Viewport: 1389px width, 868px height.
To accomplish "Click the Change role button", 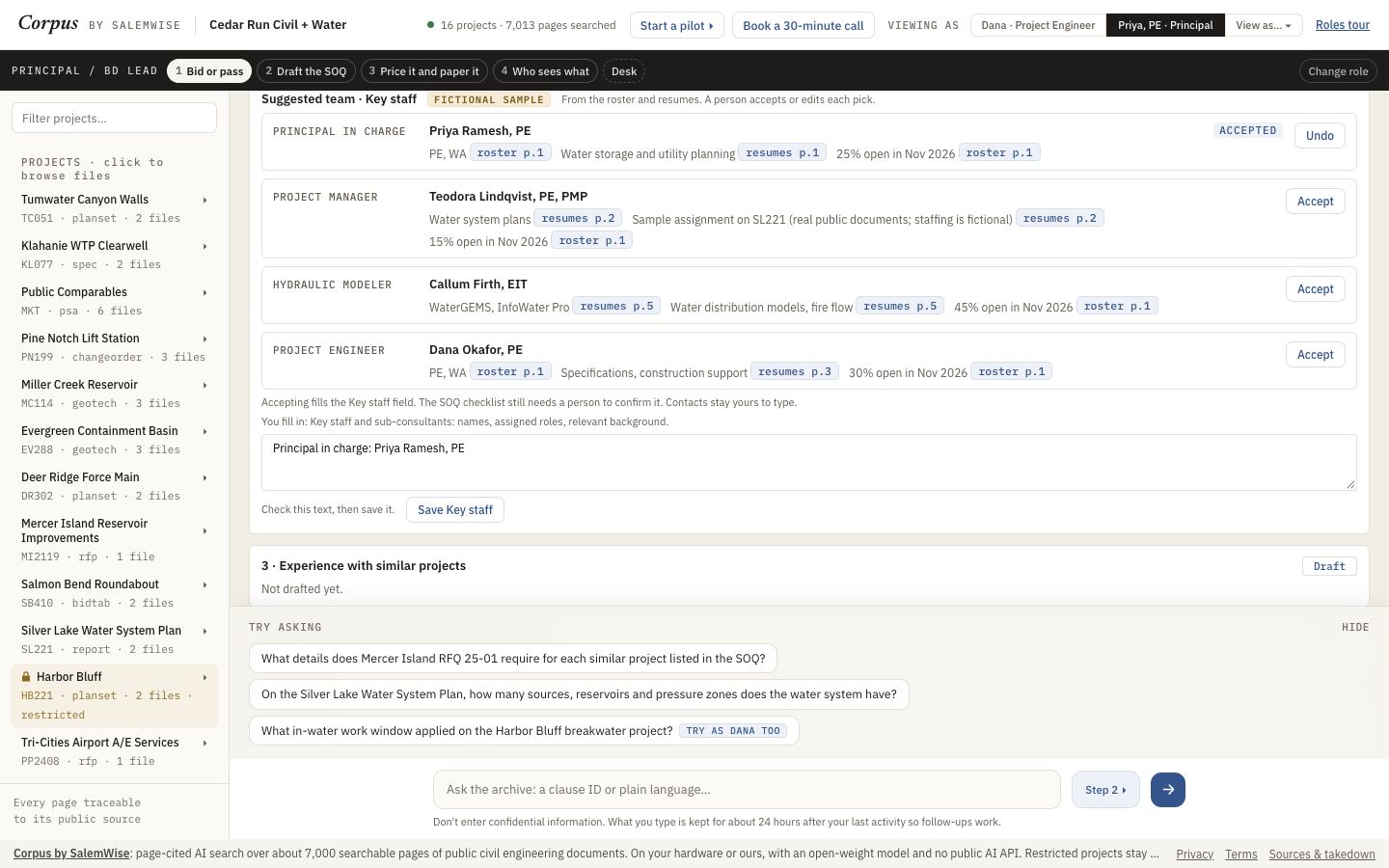I will tap(1338, 71).
